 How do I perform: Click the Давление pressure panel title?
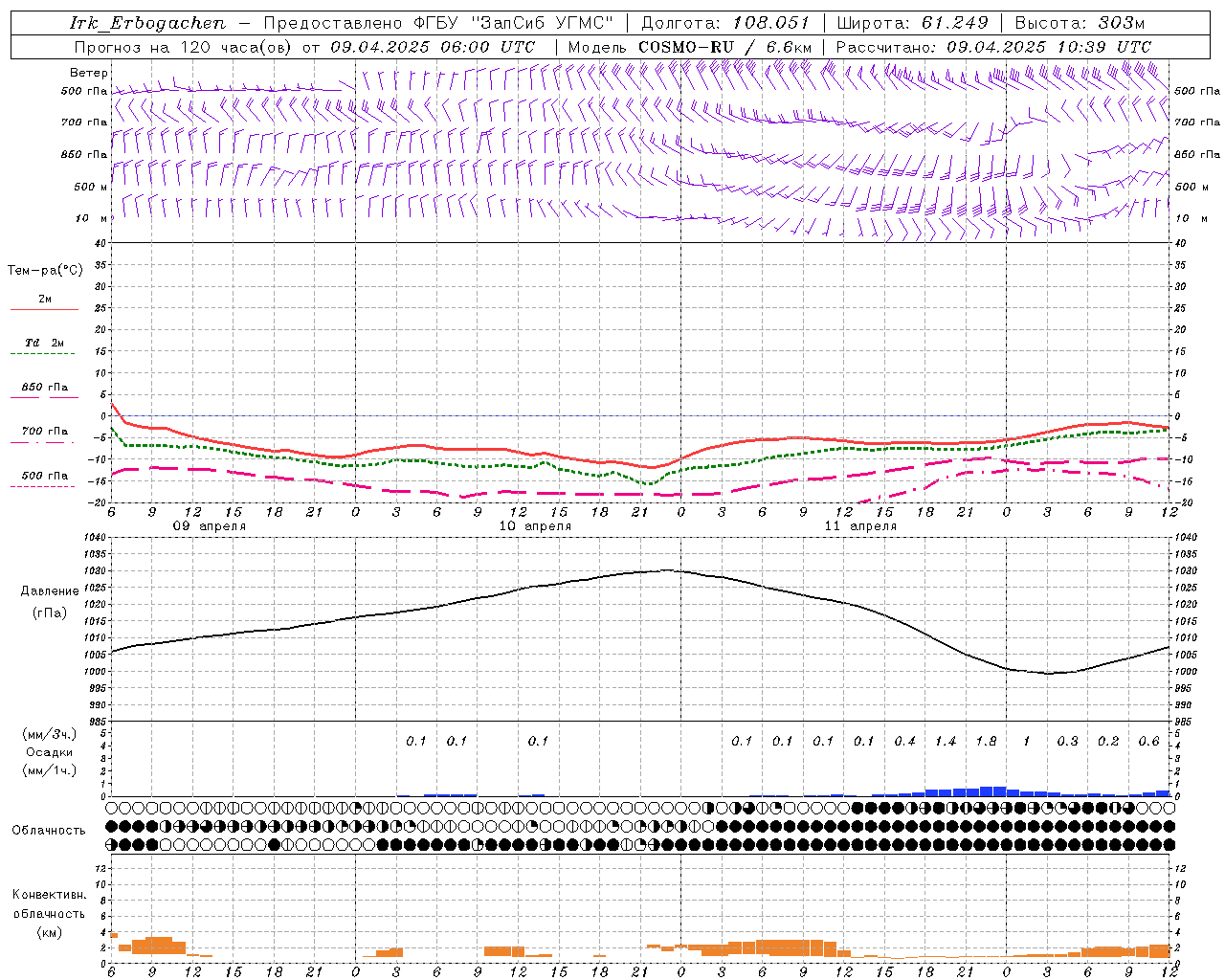[x=50, y=591]
